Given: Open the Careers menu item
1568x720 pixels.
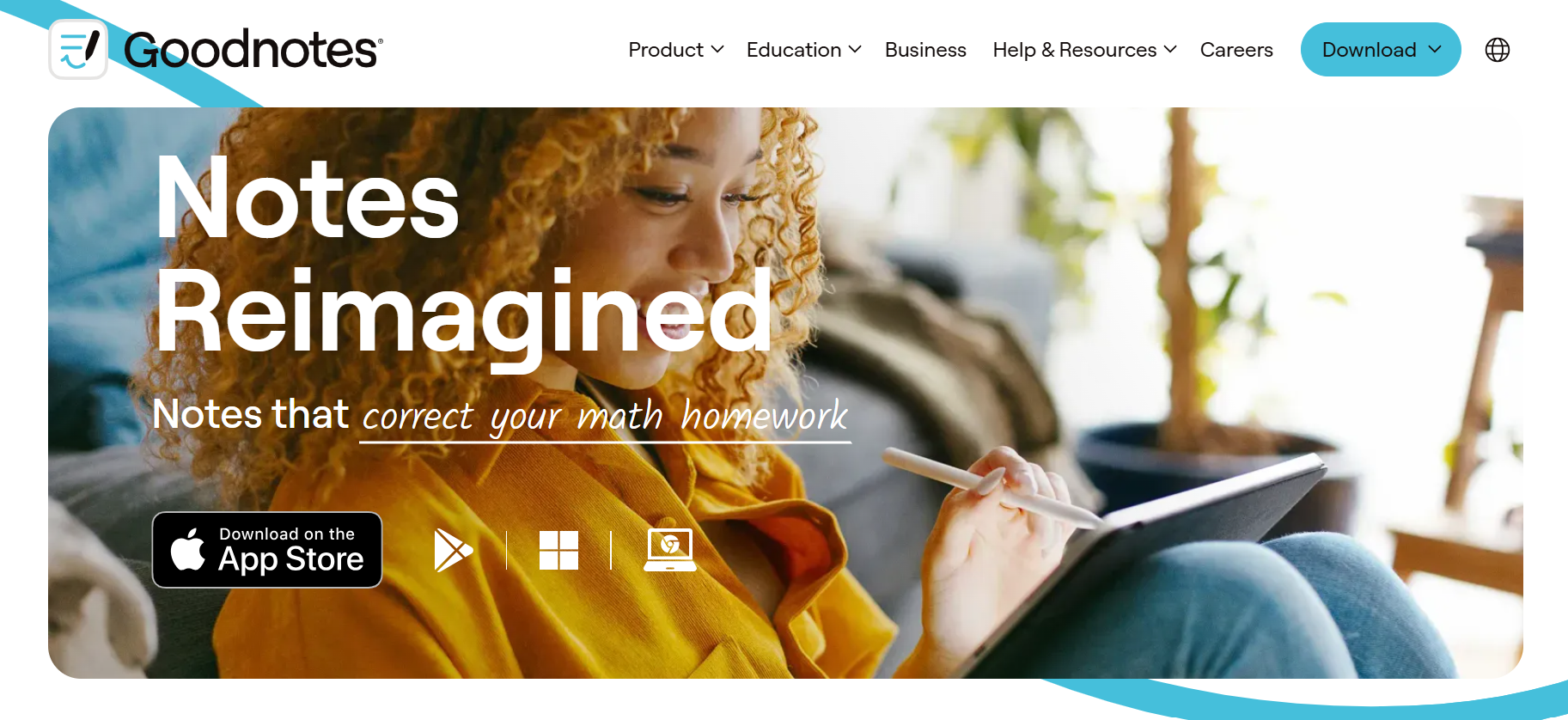Looking at the screenshot, I should coord(1236,50).
